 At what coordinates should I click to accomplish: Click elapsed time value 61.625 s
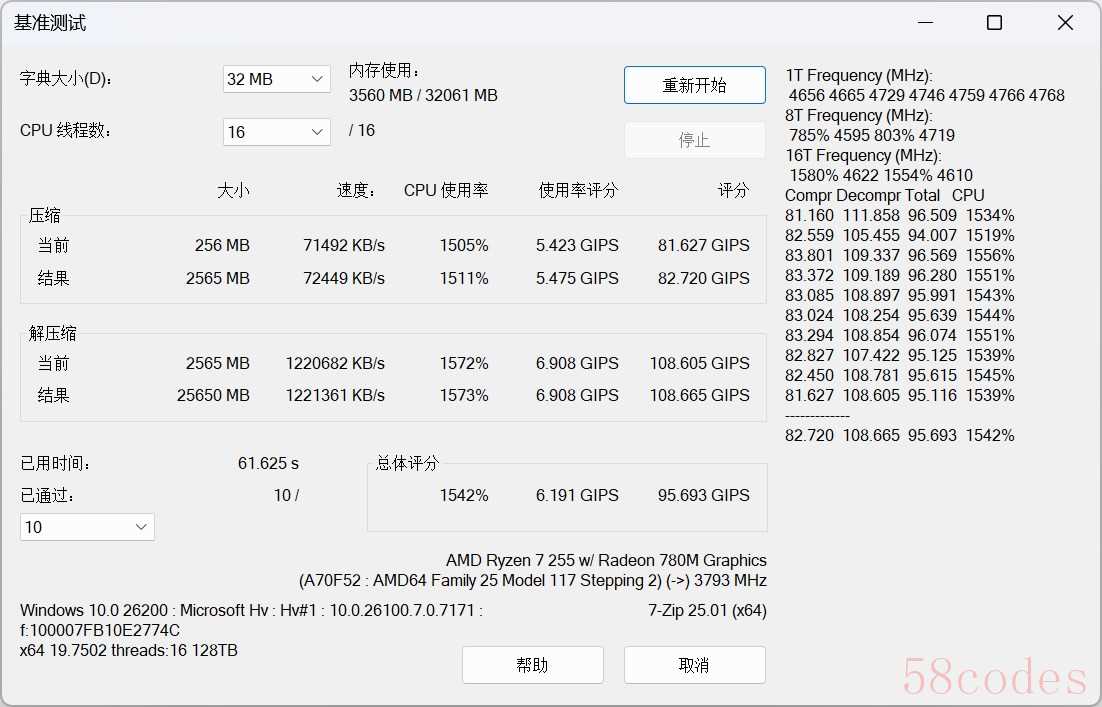click(268, 464)
